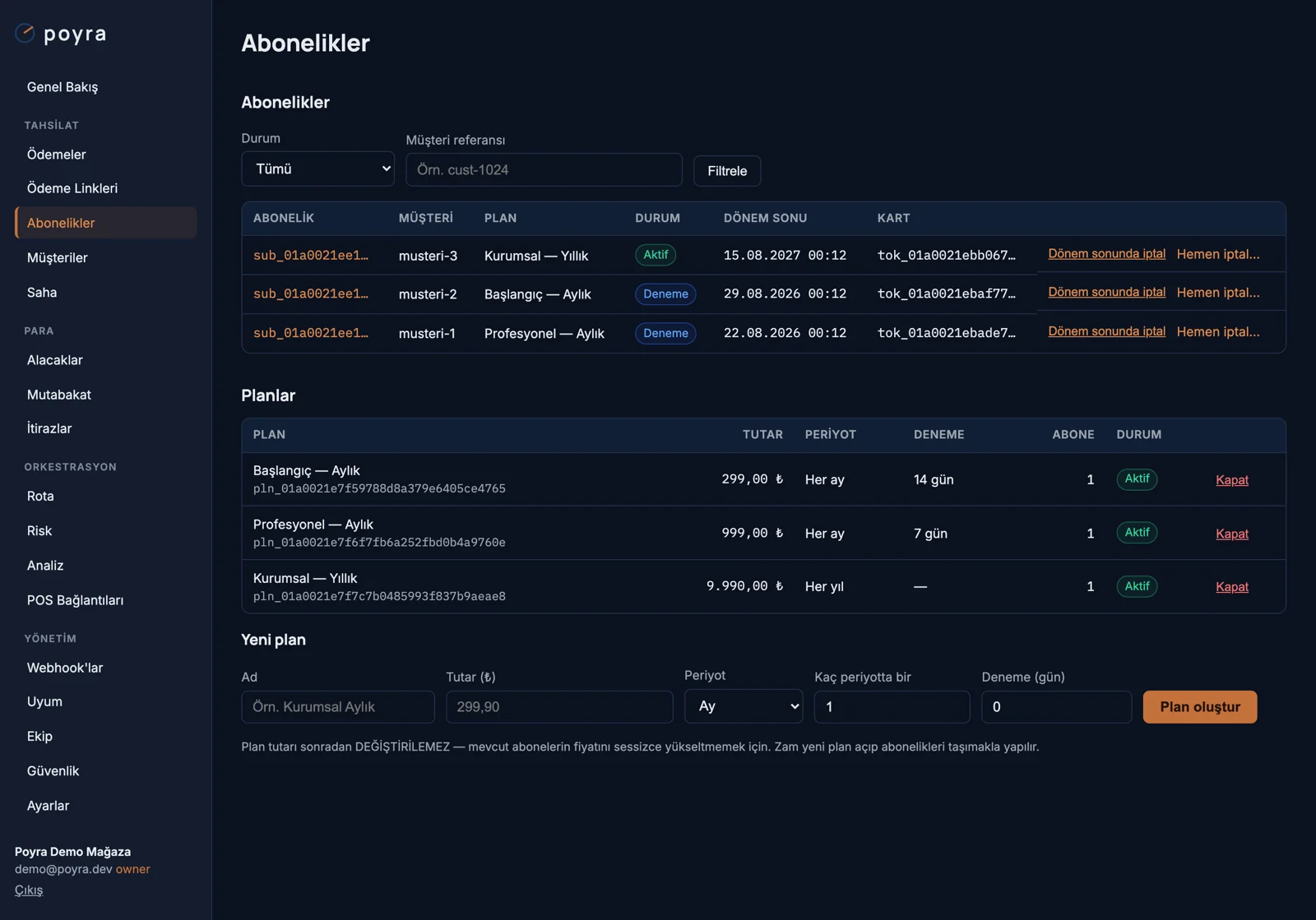Viewport: 1316px width, 920px height.
Task: Click the poyra logo icon
Action: (25, 33)
